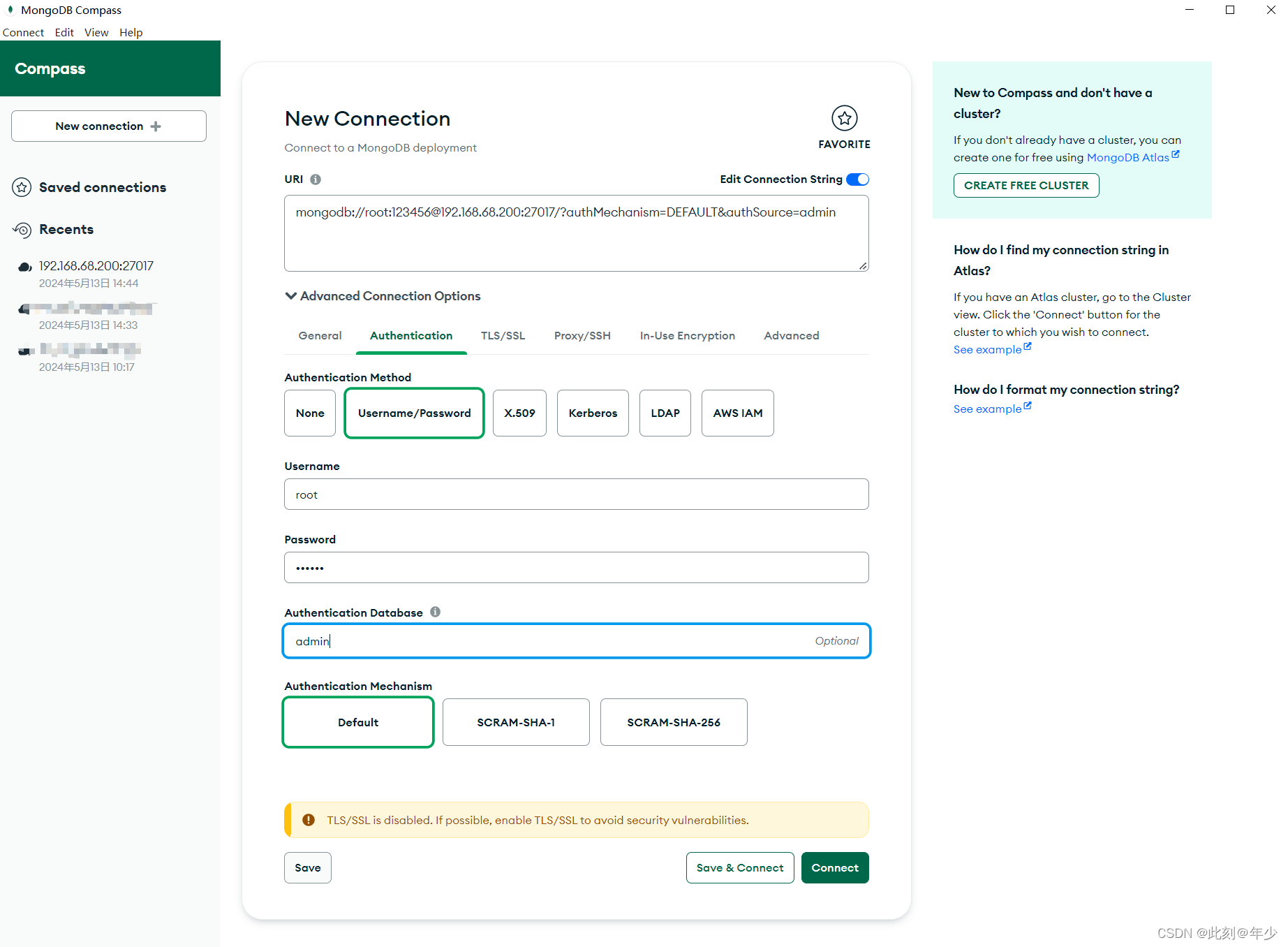Click the plus icon in New connection
The width and height of the screenshot is (1288, 947).
point(156,126)
